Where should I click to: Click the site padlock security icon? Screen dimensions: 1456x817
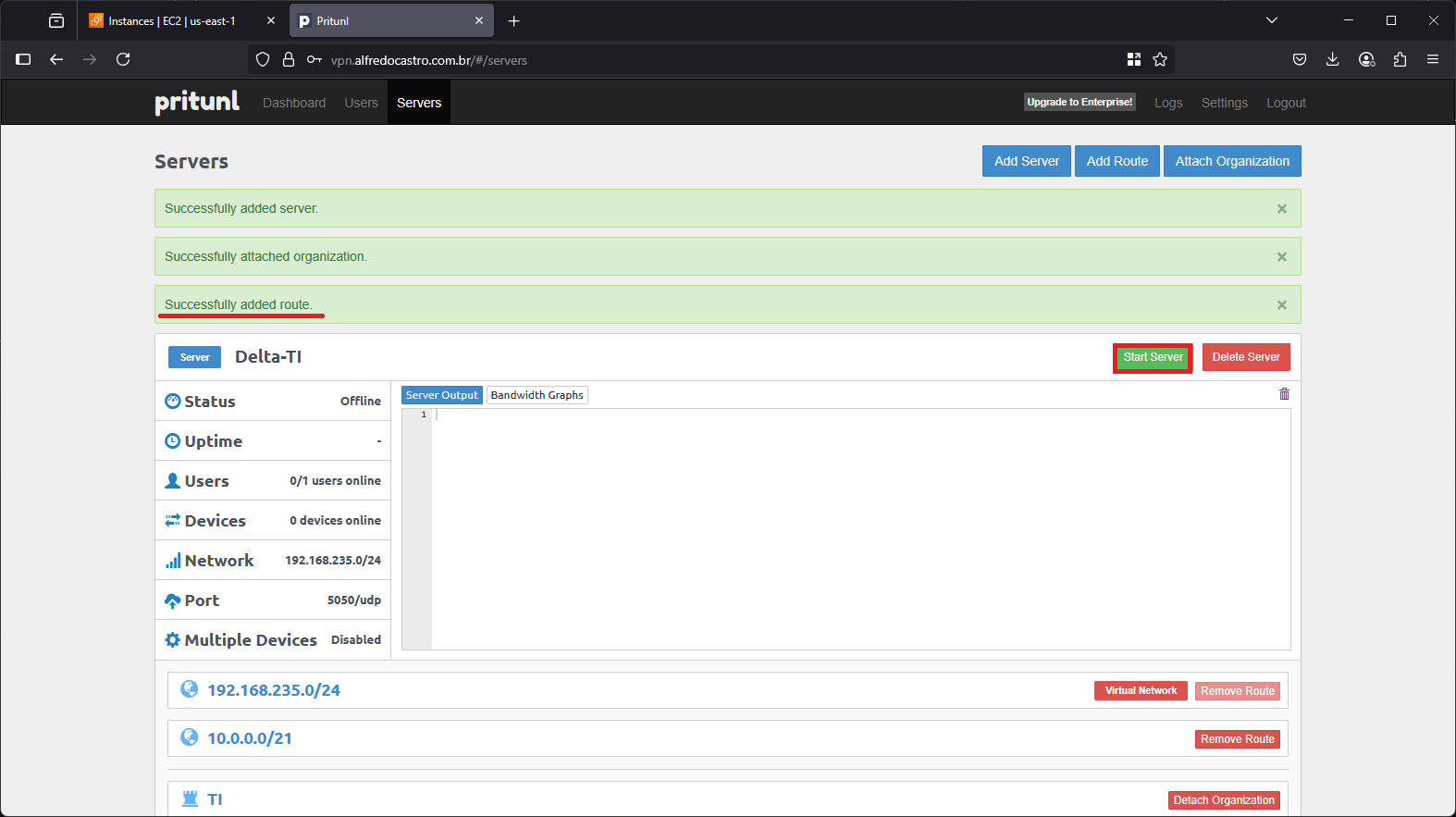coord(289,59)
